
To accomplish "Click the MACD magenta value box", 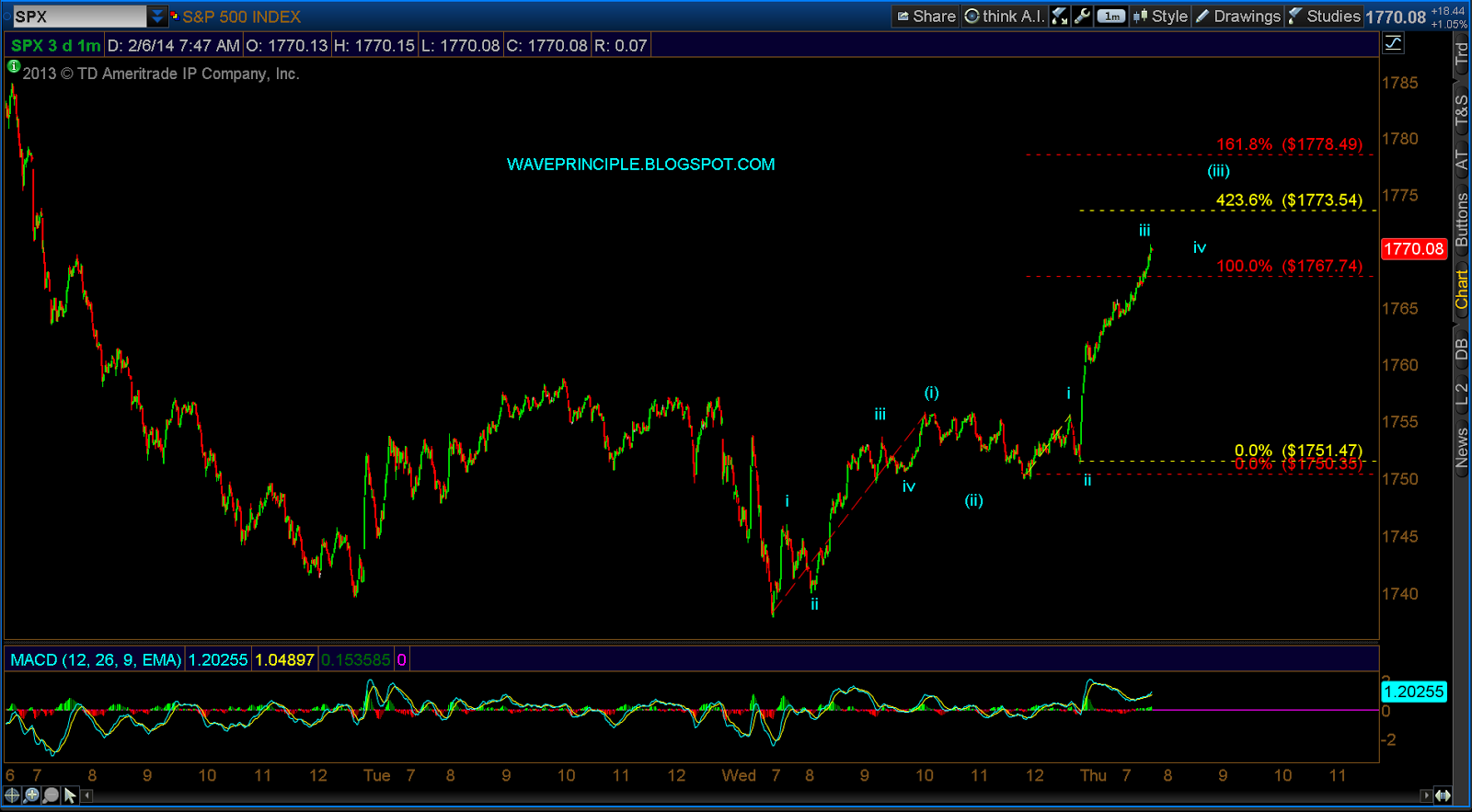I will pos(402,659).
